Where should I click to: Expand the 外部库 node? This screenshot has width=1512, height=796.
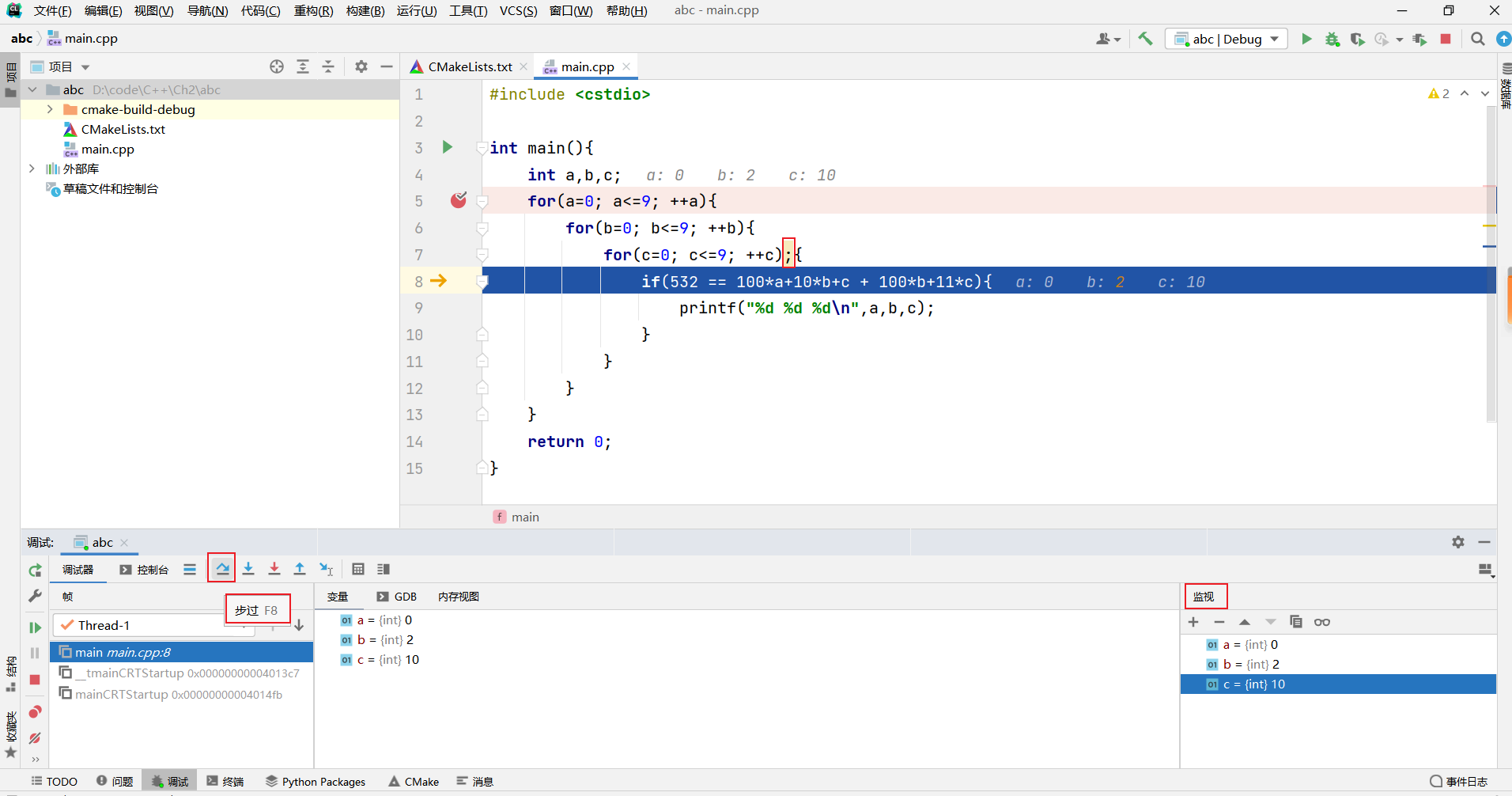click(x=32, y=169)
